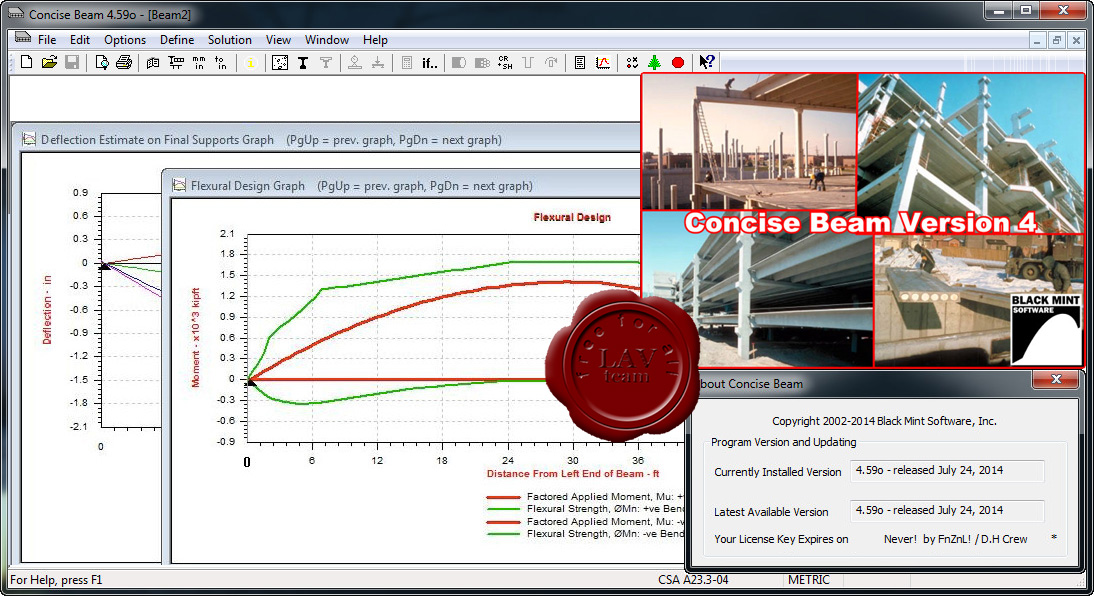Open the Edit menu
The height and width of the screenshot is (596, 1094).
80,40
